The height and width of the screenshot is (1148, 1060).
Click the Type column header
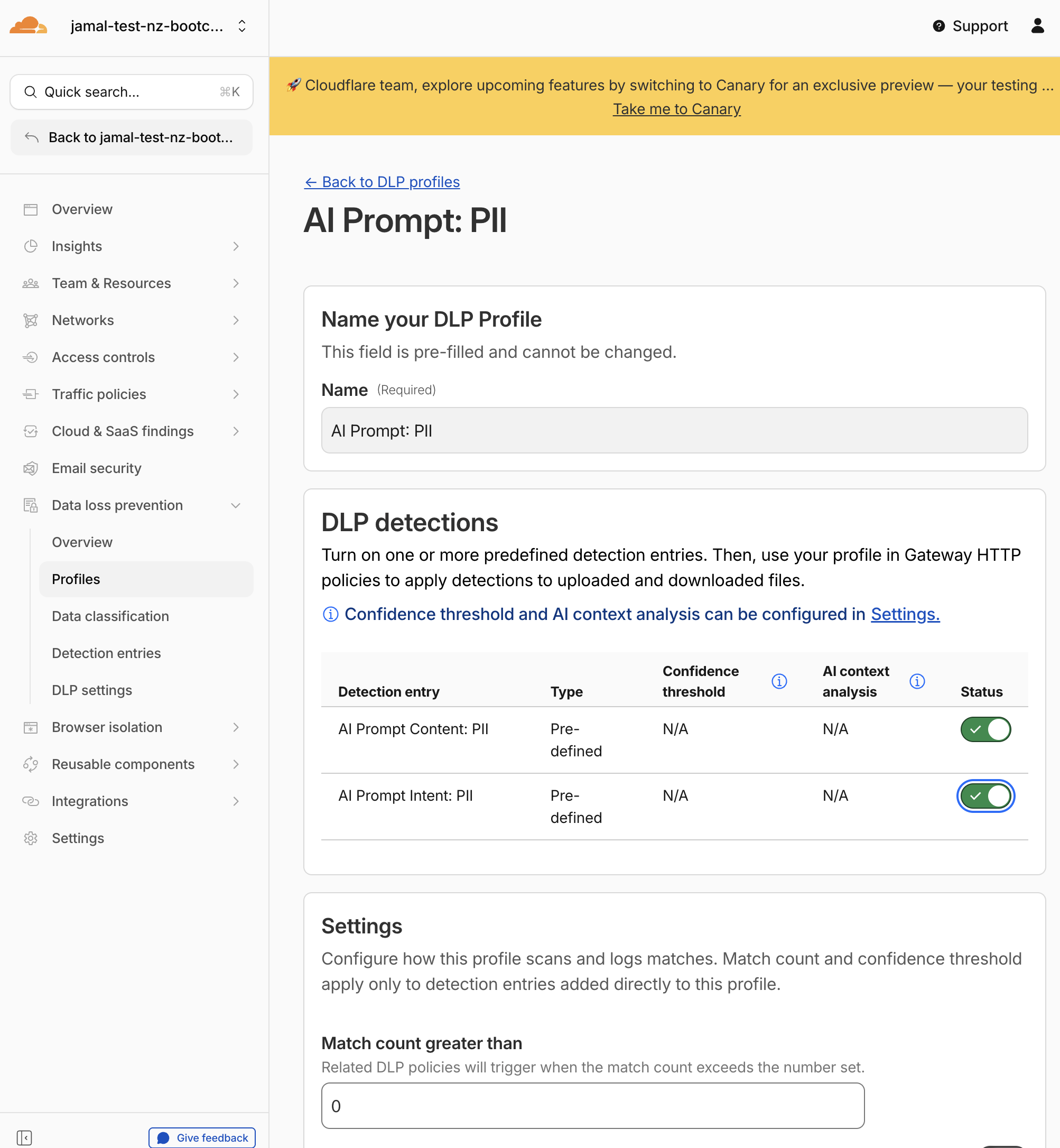(x=566, y=692)
